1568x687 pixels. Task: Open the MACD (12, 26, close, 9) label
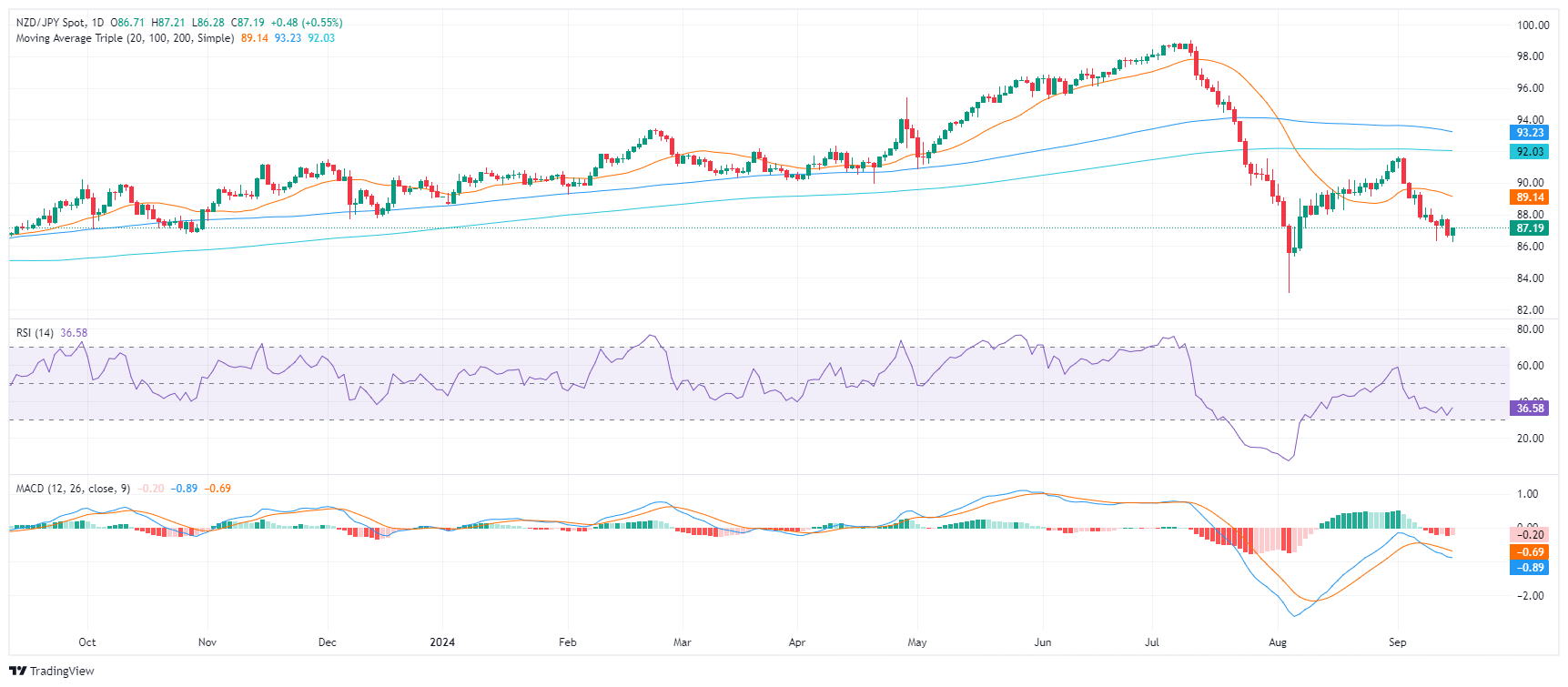[x=73, y=489]
